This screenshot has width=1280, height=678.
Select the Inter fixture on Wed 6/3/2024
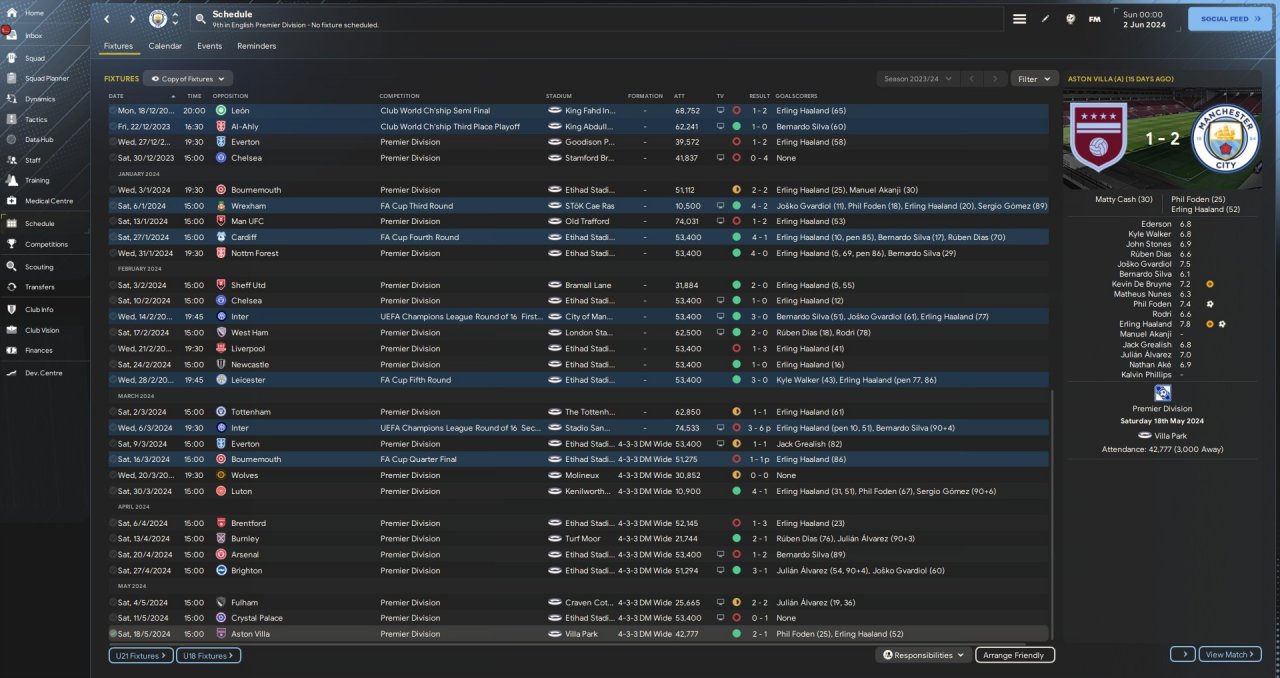point(578,428)
